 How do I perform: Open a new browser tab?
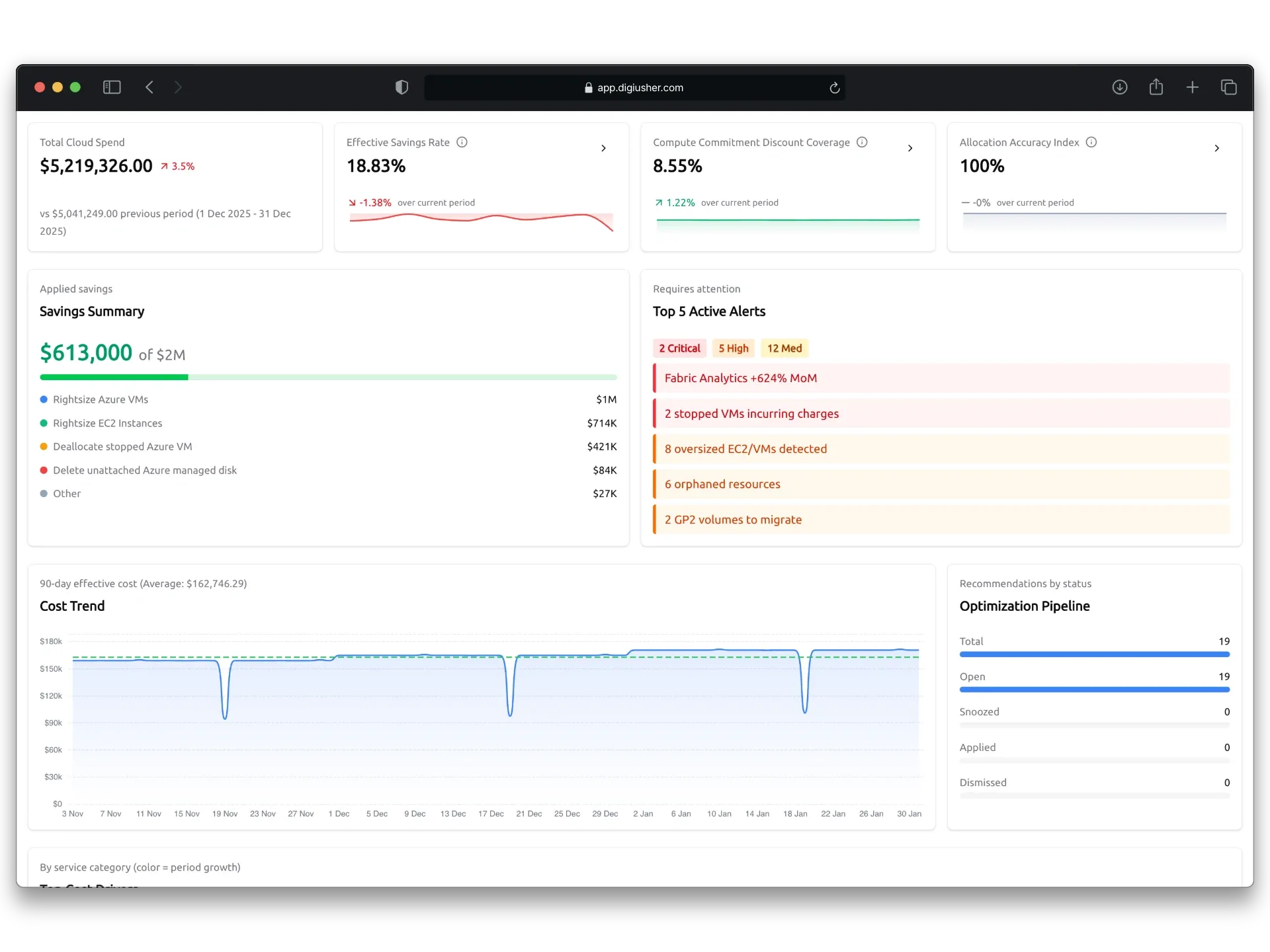(1192, 87)
